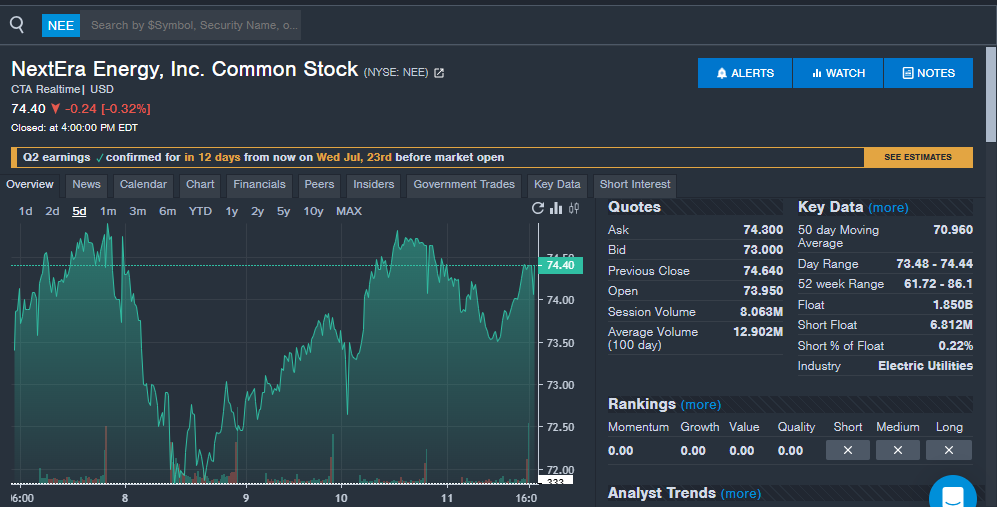Click the search magnifier icon
The image size is (997, 507).
[x=17, y=25]
